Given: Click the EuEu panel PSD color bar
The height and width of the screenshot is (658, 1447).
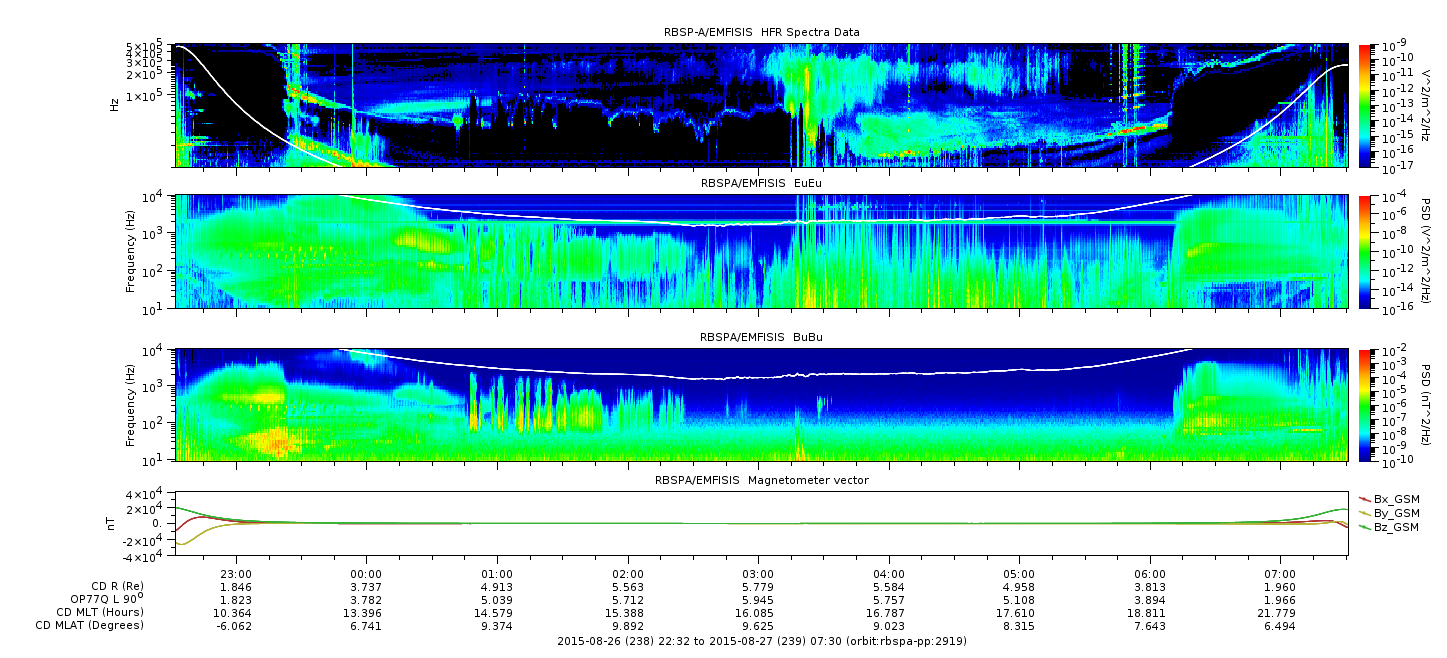Looking at the screenshot, I should click(x=1364, y=252).
